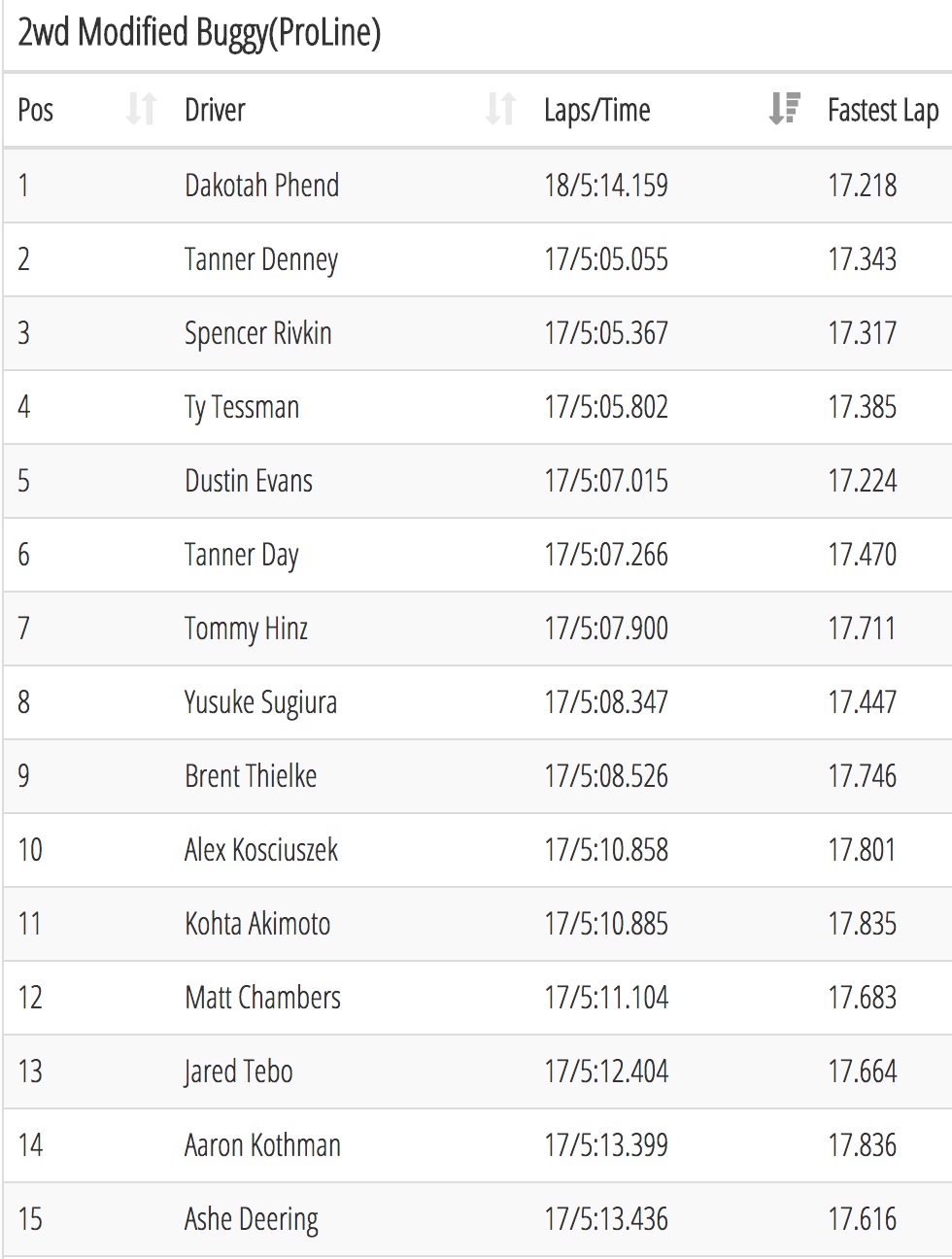Click the Fastest Lap column header
The image size is (952, 1259).
883,110
